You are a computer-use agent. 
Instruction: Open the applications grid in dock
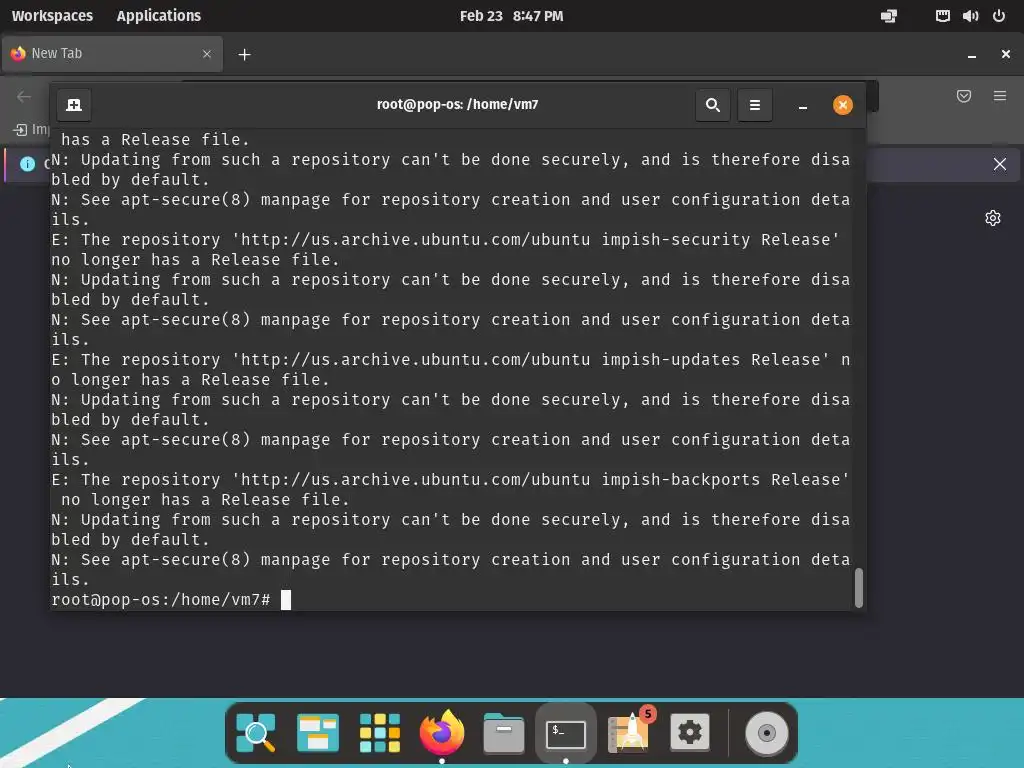coord(379,733)
